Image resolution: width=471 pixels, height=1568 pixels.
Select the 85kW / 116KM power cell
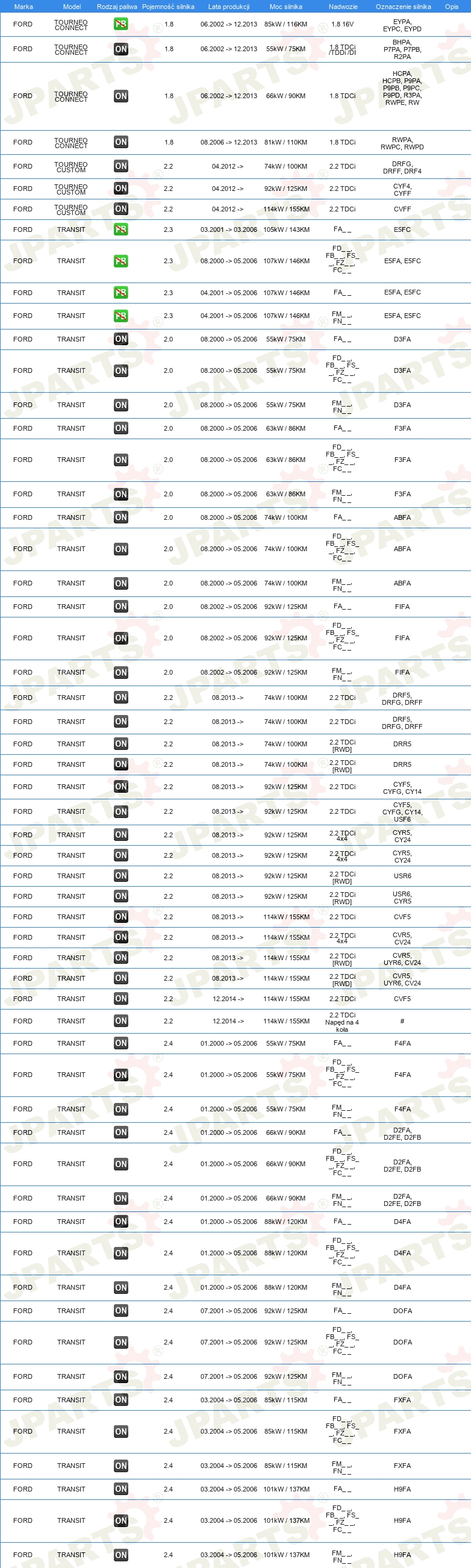286,24
